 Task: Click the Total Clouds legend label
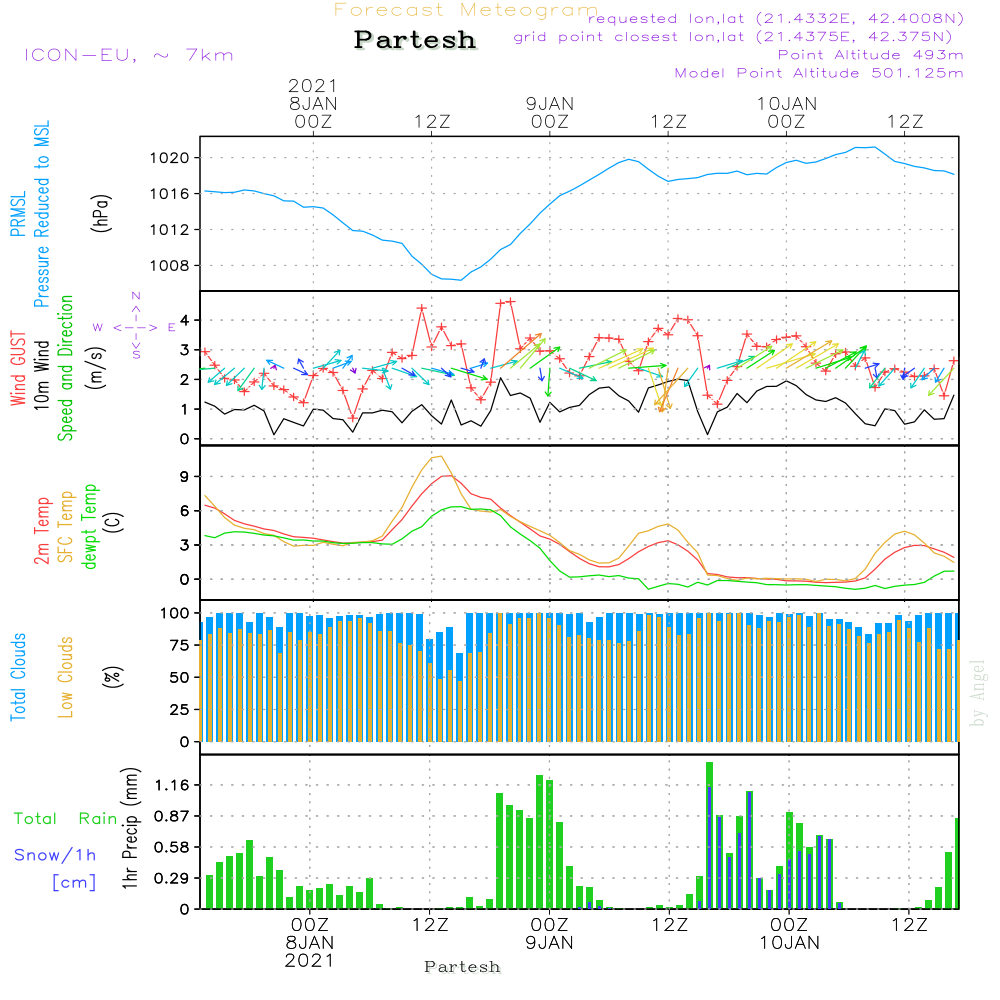(x=18, y=677)
